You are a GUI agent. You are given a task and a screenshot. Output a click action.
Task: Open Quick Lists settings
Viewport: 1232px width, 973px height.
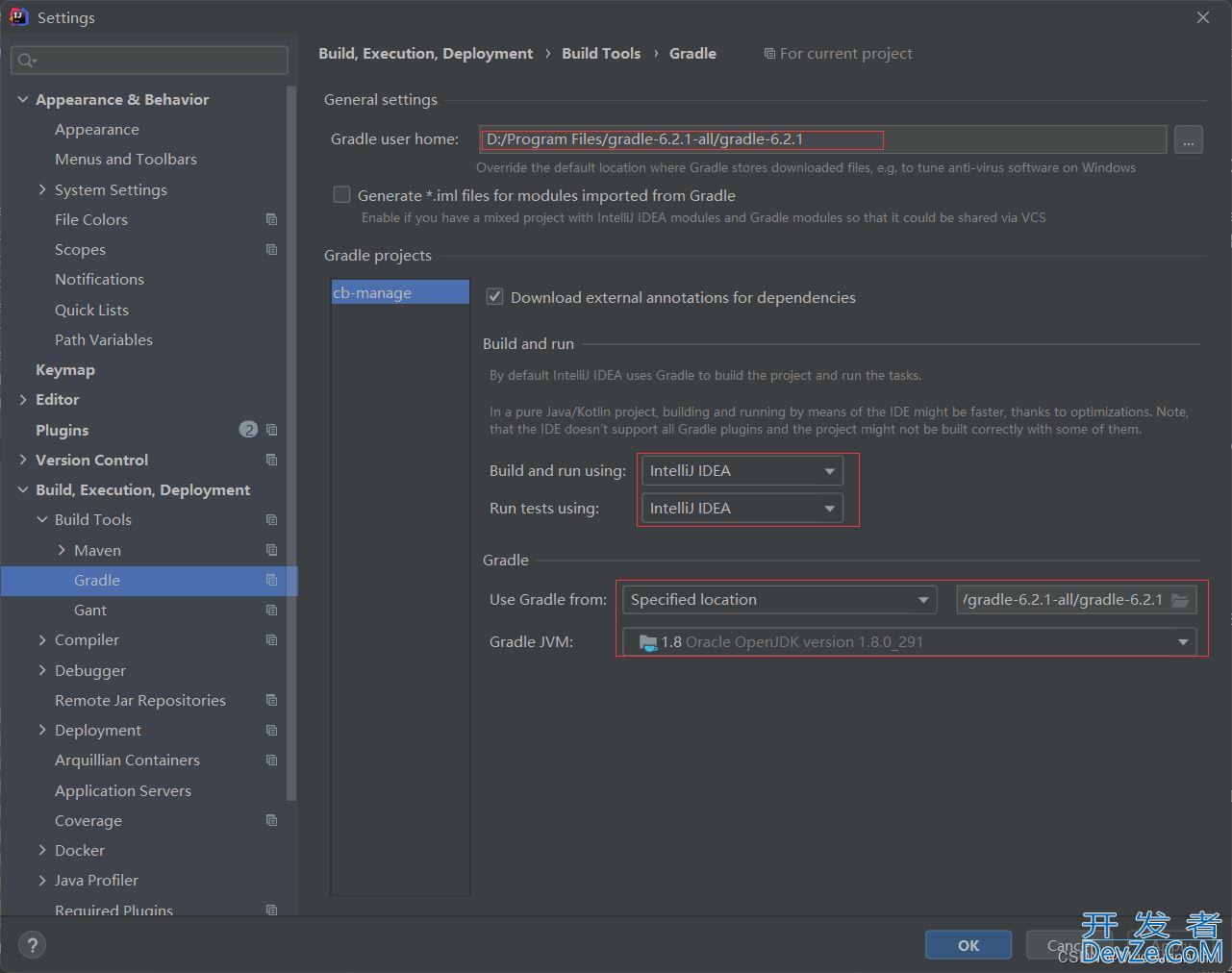(91, 310)
